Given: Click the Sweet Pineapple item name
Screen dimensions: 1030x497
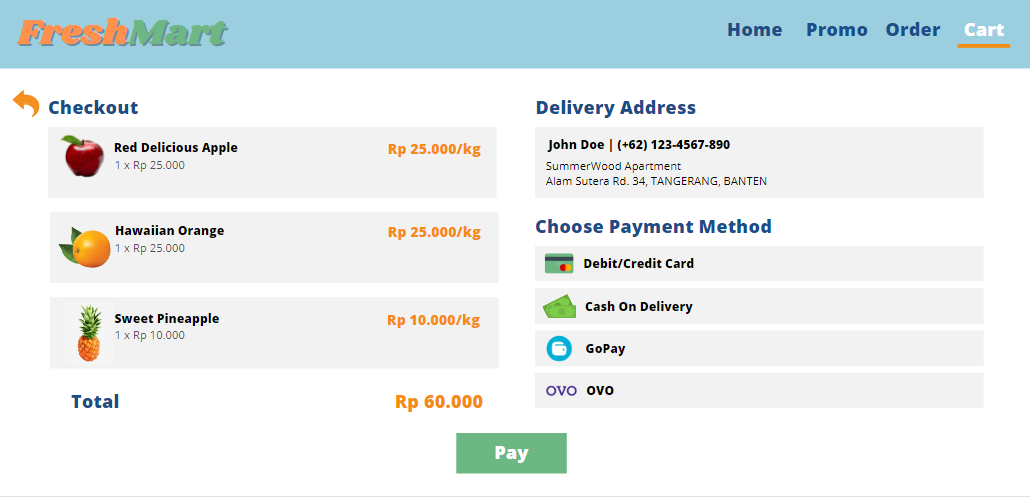Looking at the screenshot, I should click(166, 319).
